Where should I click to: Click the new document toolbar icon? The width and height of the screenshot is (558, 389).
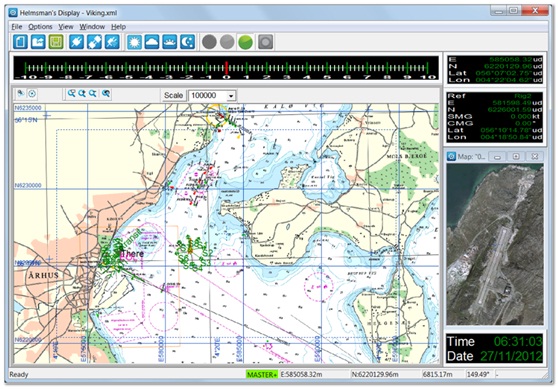pos(20,42)
